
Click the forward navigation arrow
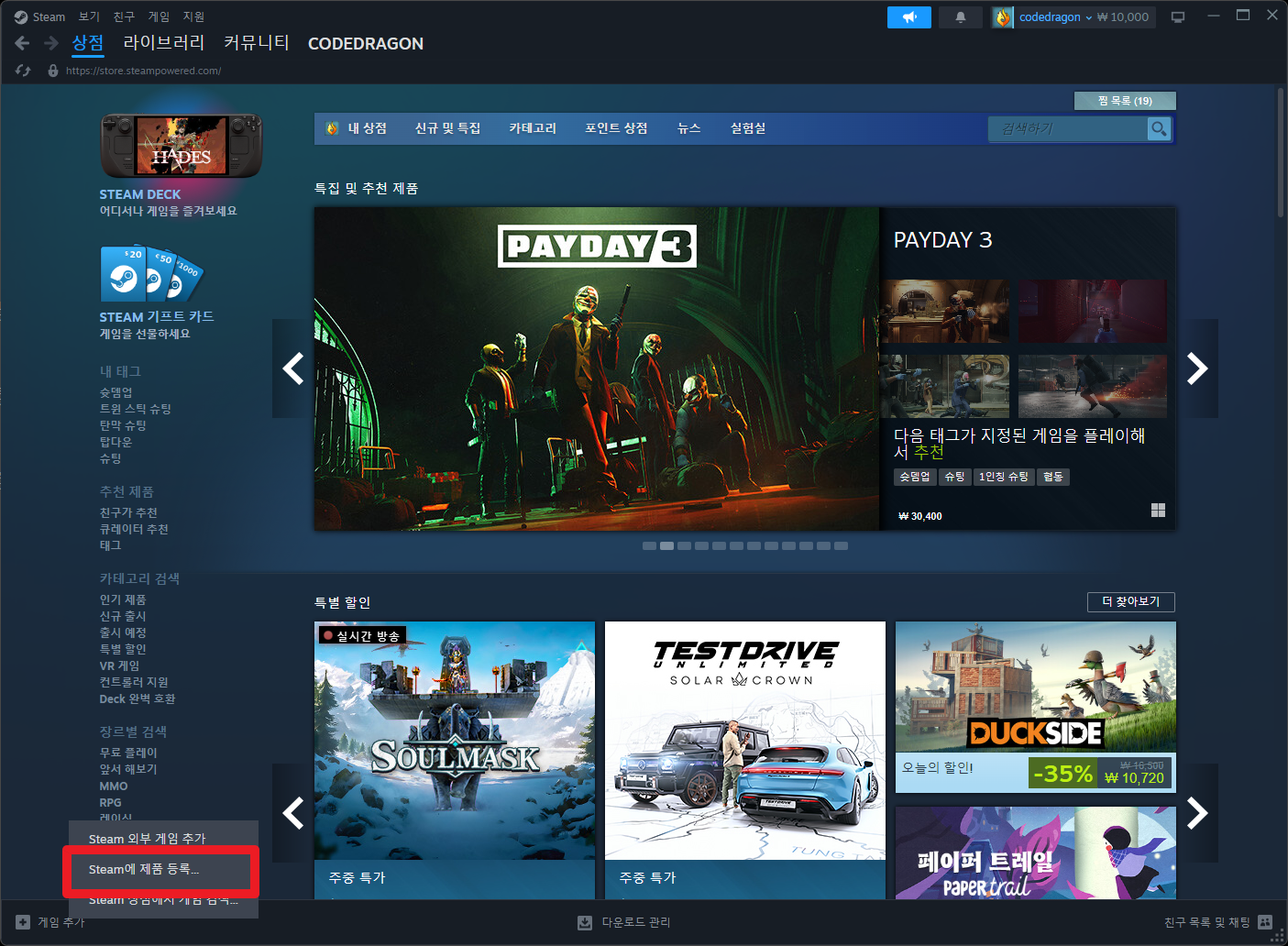[x=51, y=43]
